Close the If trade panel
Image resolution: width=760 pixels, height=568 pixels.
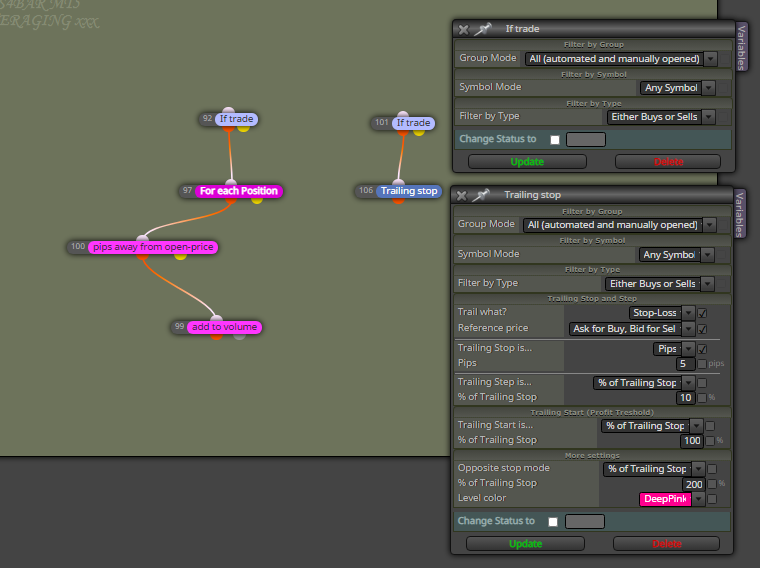click(463, 30)
